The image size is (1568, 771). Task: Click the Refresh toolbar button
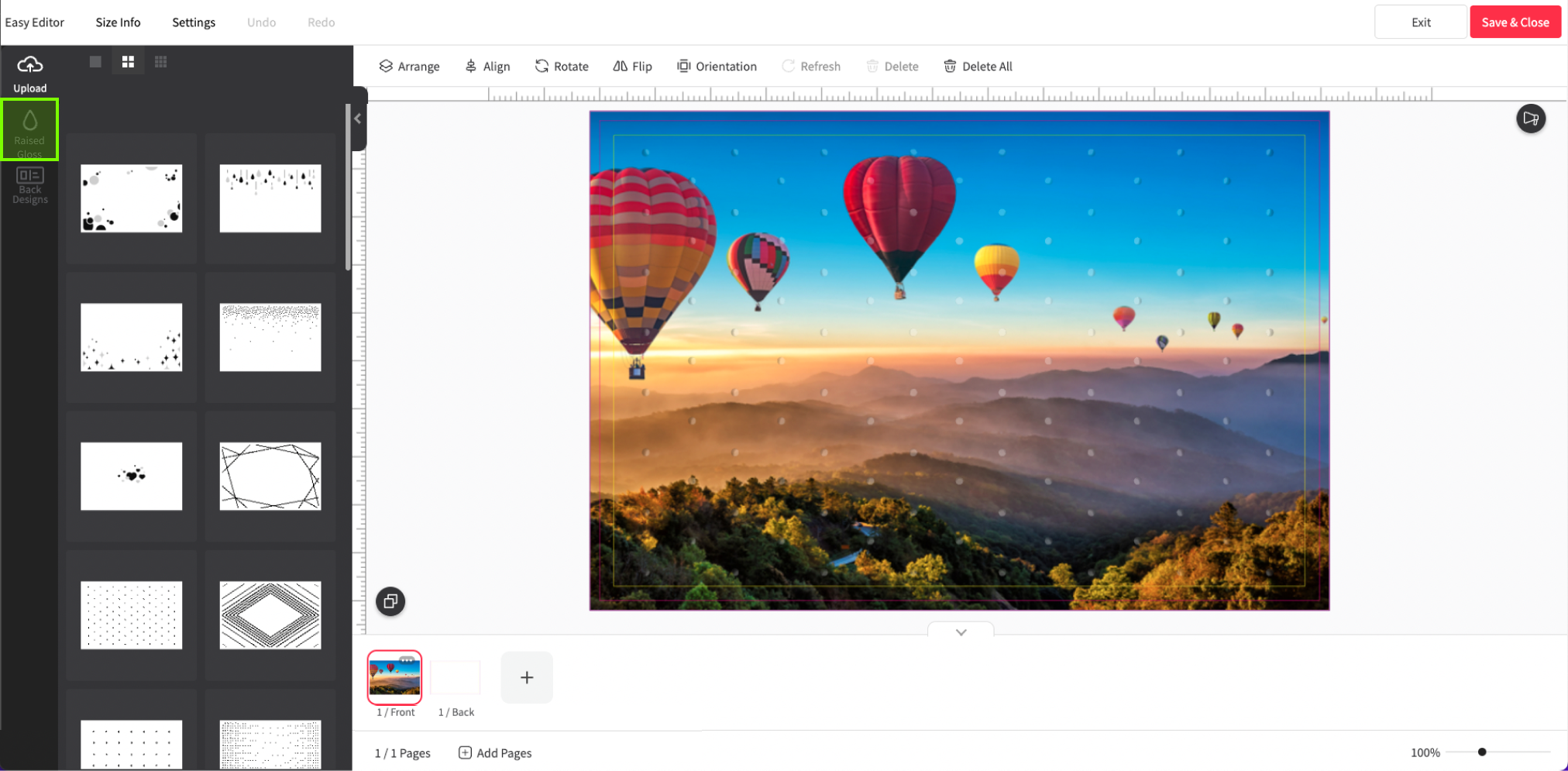click(811, 67)
